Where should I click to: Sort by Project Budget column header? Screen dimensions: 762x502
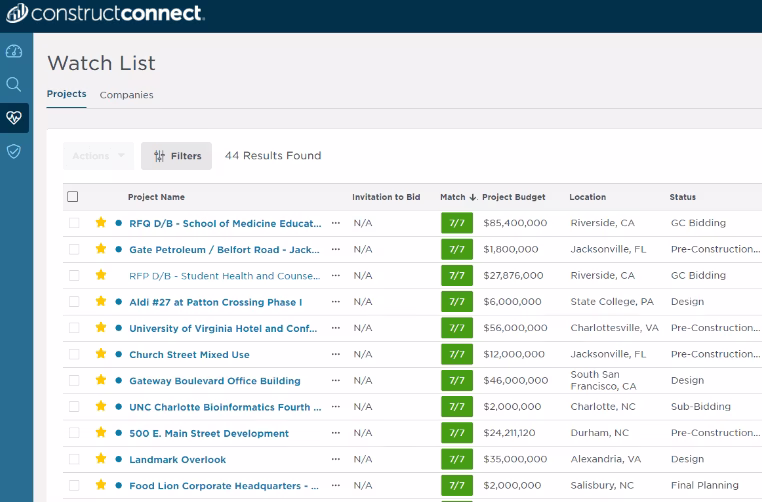tap(514, 197)
